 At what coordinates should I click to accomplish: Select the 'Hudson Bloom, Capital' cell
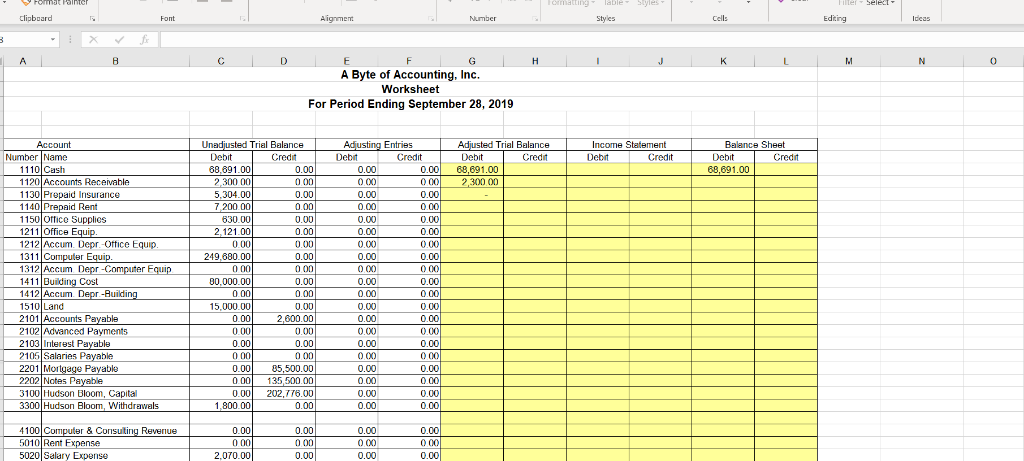(x=116, y=393)
